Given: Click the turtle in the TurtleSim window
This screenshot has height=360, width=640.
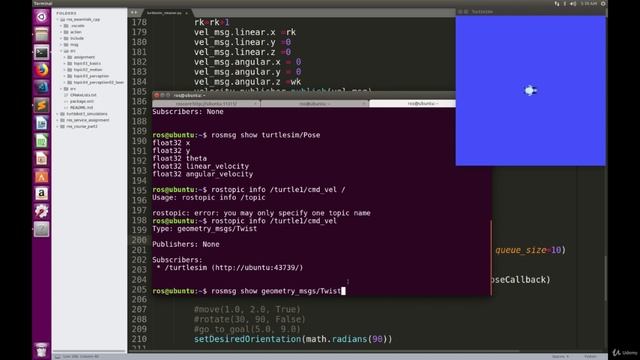Looking at the screenshot, I should 530,91.
